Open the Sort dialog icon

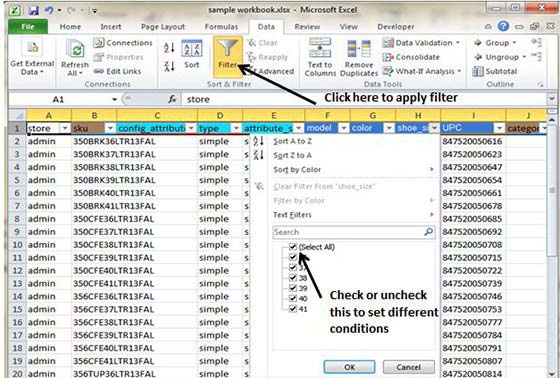(x=192, y=49)
